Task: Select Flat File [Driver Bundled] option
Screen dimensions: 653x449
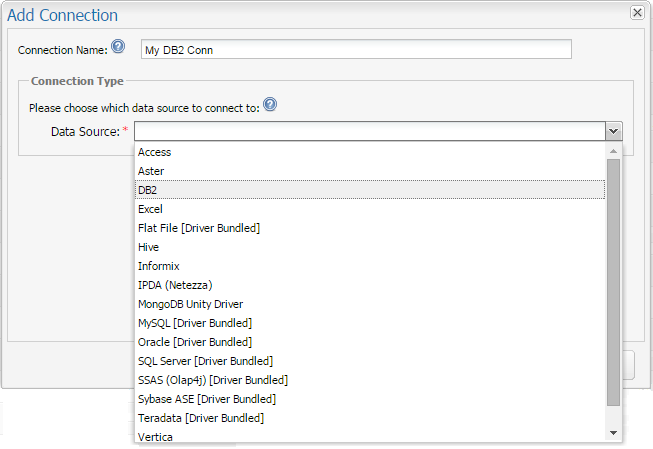Action: tap(199, 228)
